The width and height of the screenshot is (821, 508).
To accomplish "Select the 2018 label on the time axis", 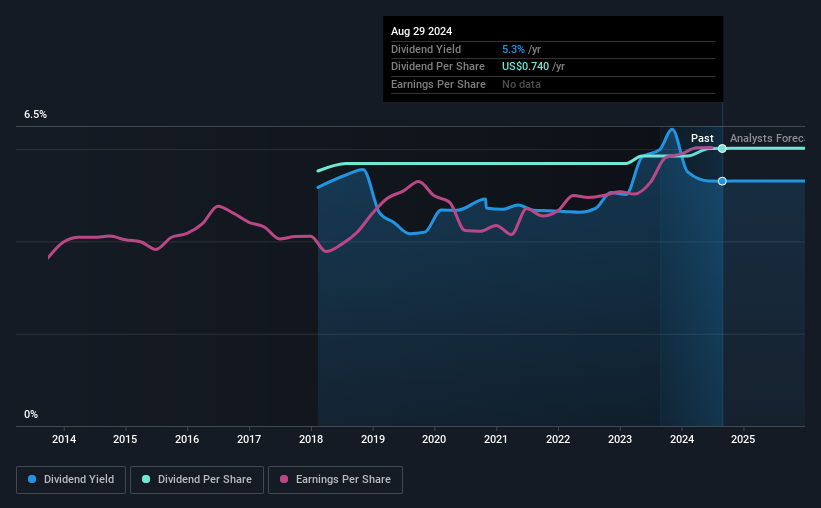I will (x=311, y=439).
